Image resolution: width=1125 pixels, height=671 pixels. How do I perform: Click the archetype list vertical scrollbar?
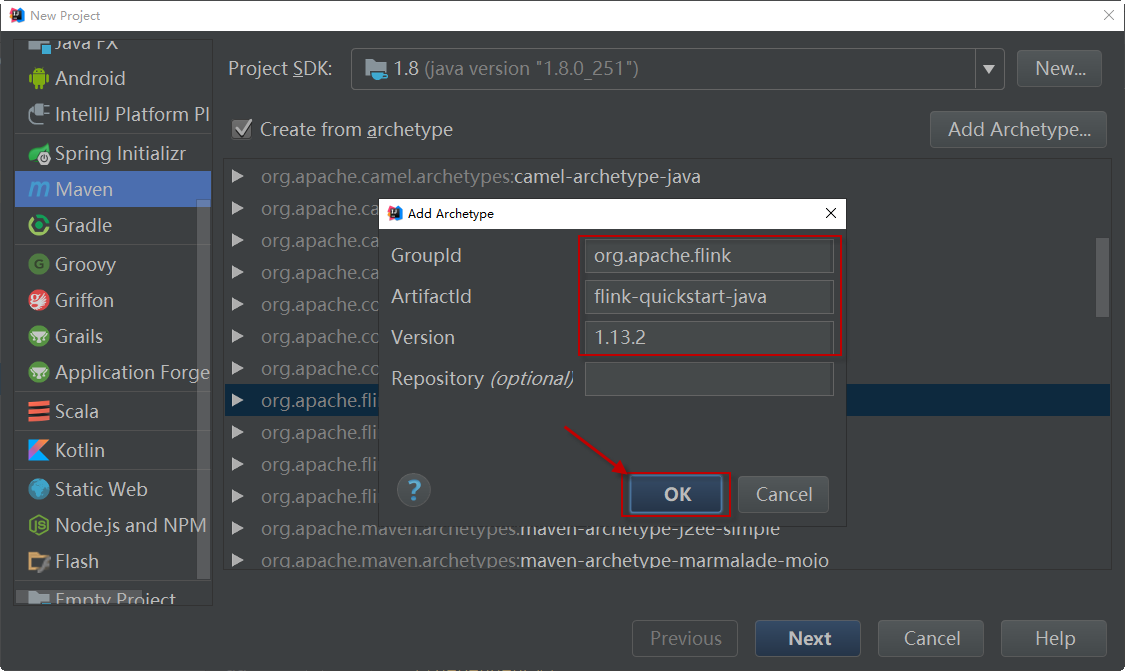[1102, 277]
